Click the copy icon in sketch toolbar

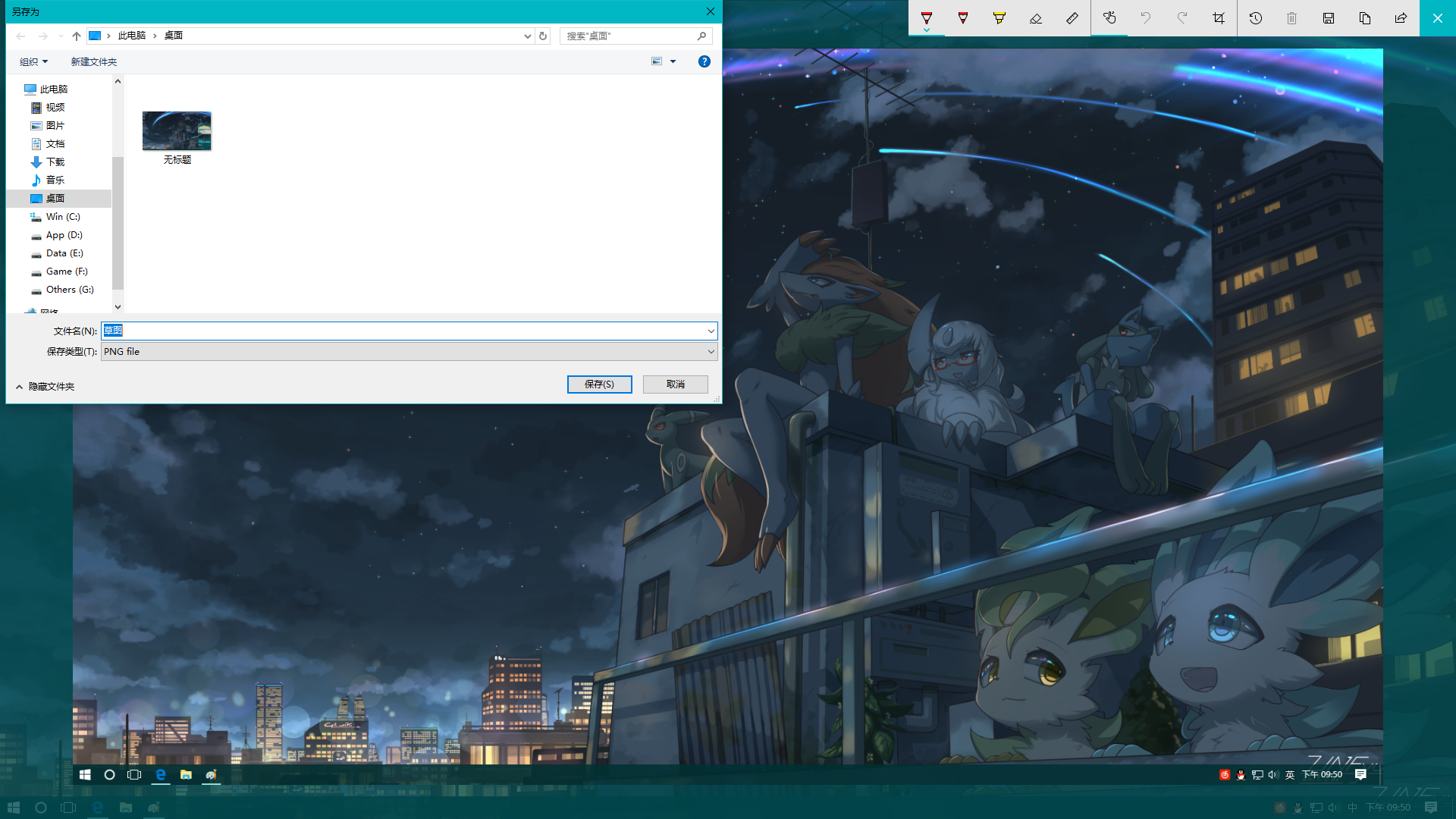[x=1365, y=18]
